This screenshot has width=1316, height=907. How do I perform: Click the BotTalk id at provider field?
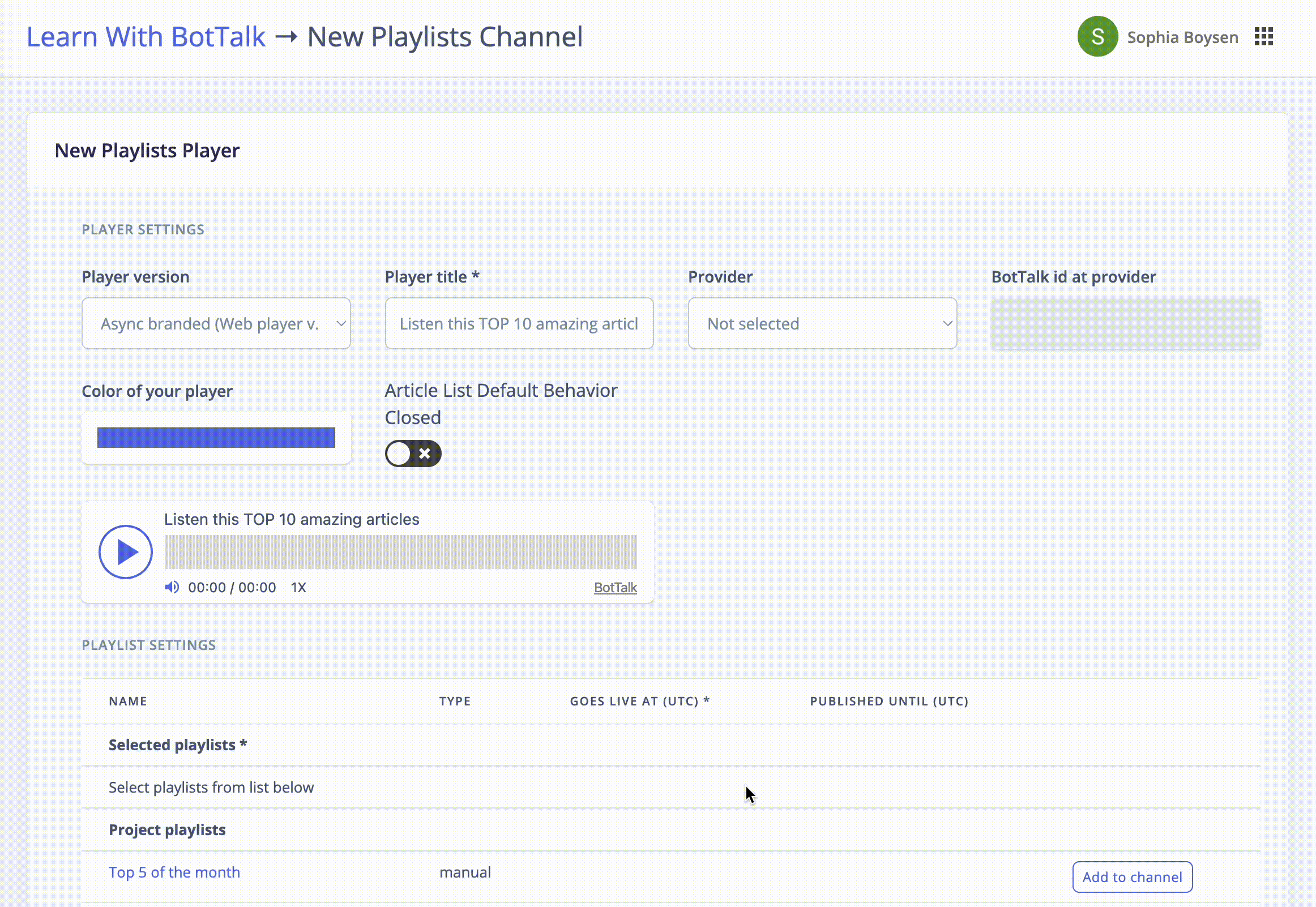(x=1125, y=323)
